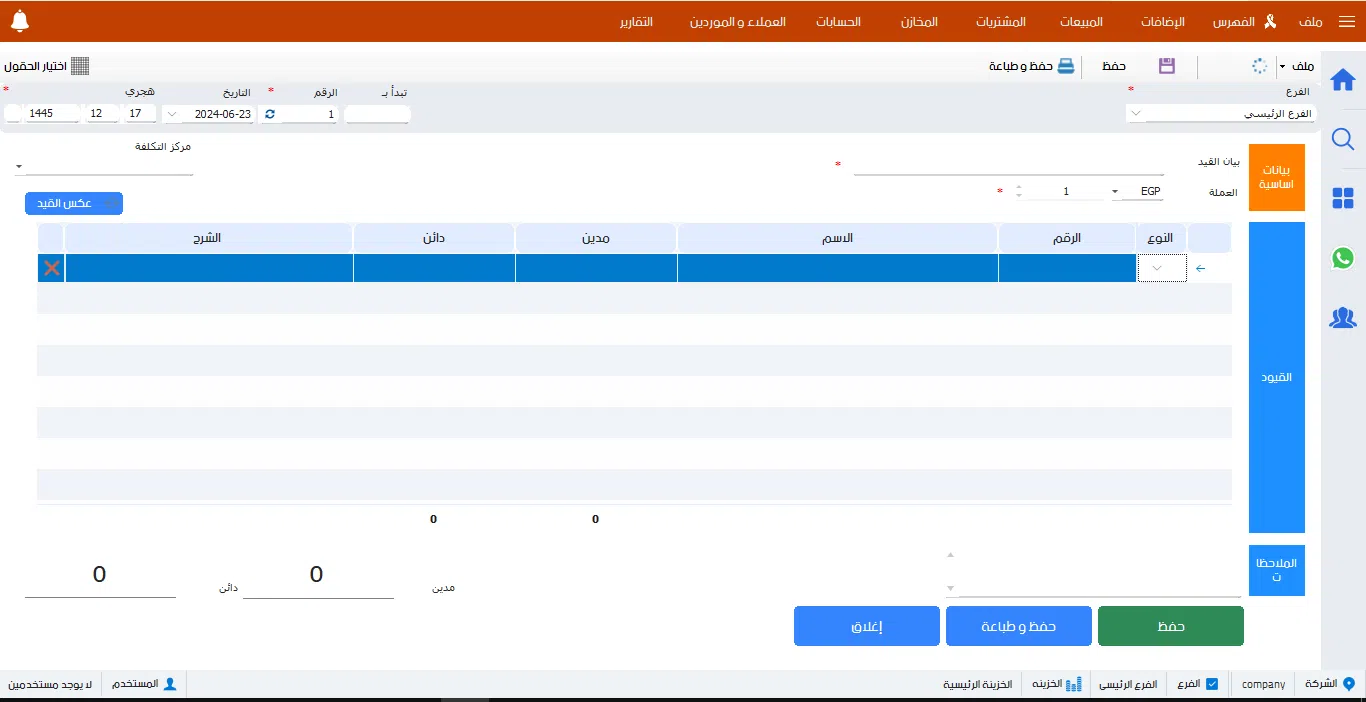
Task: Open the home icon in sidebar
Action: (1343, 80)
